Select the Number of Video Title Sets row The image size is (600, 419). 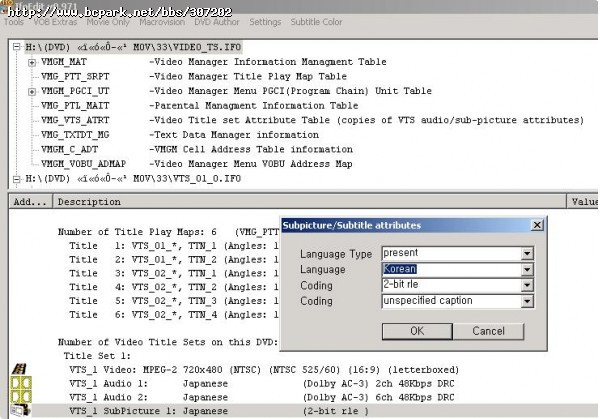pyautogui.click(x=168, y=342)
